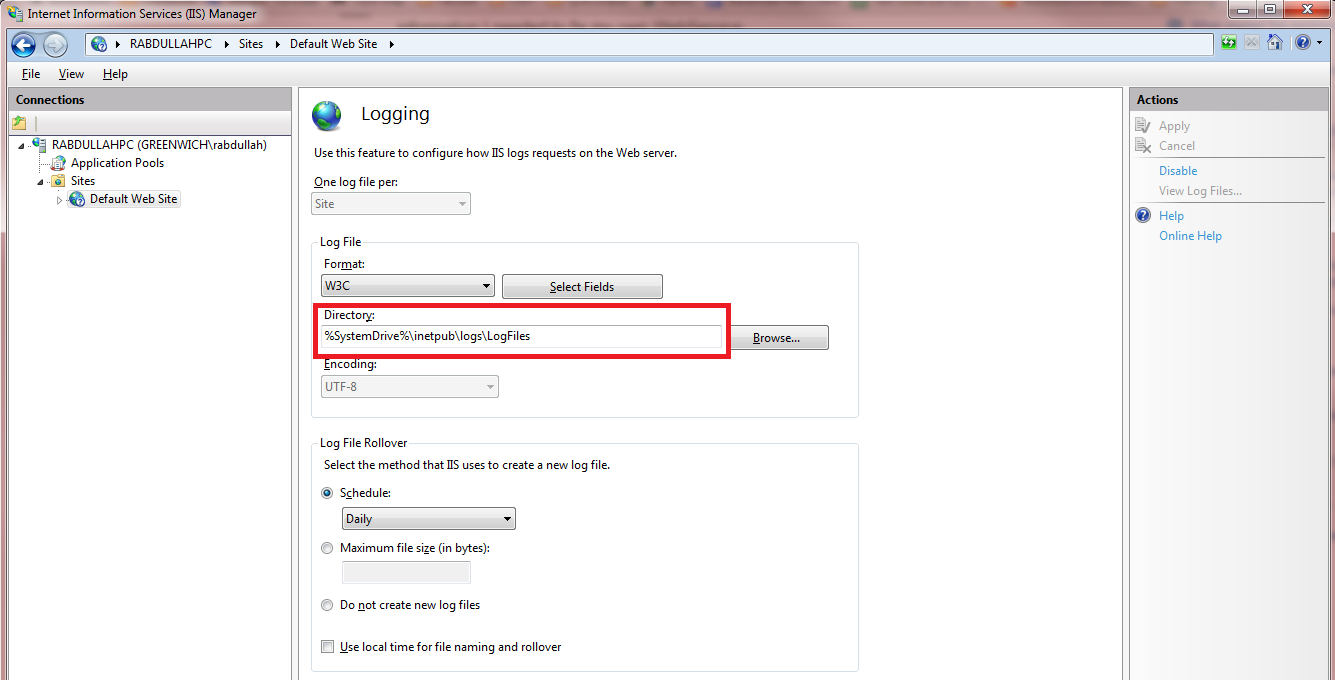The height and width of the screenshot is (680, 1335).
Task: Open the Online Help link
Action: click(x=1190, y=236)
